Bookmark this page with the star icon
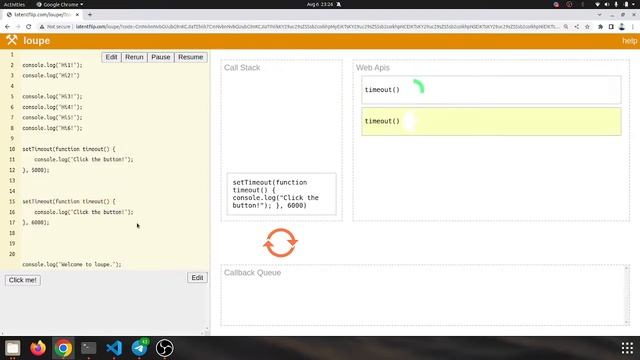Screen dimensions: 640x360 tap(587, 27)
